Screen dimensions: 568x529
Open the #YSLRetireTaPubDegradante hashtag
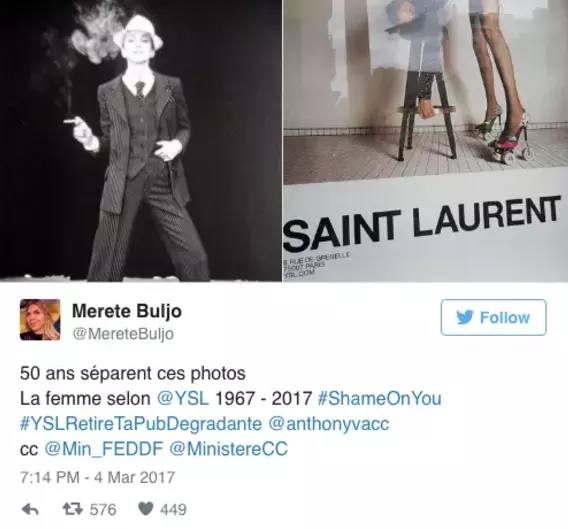(141, 424)
